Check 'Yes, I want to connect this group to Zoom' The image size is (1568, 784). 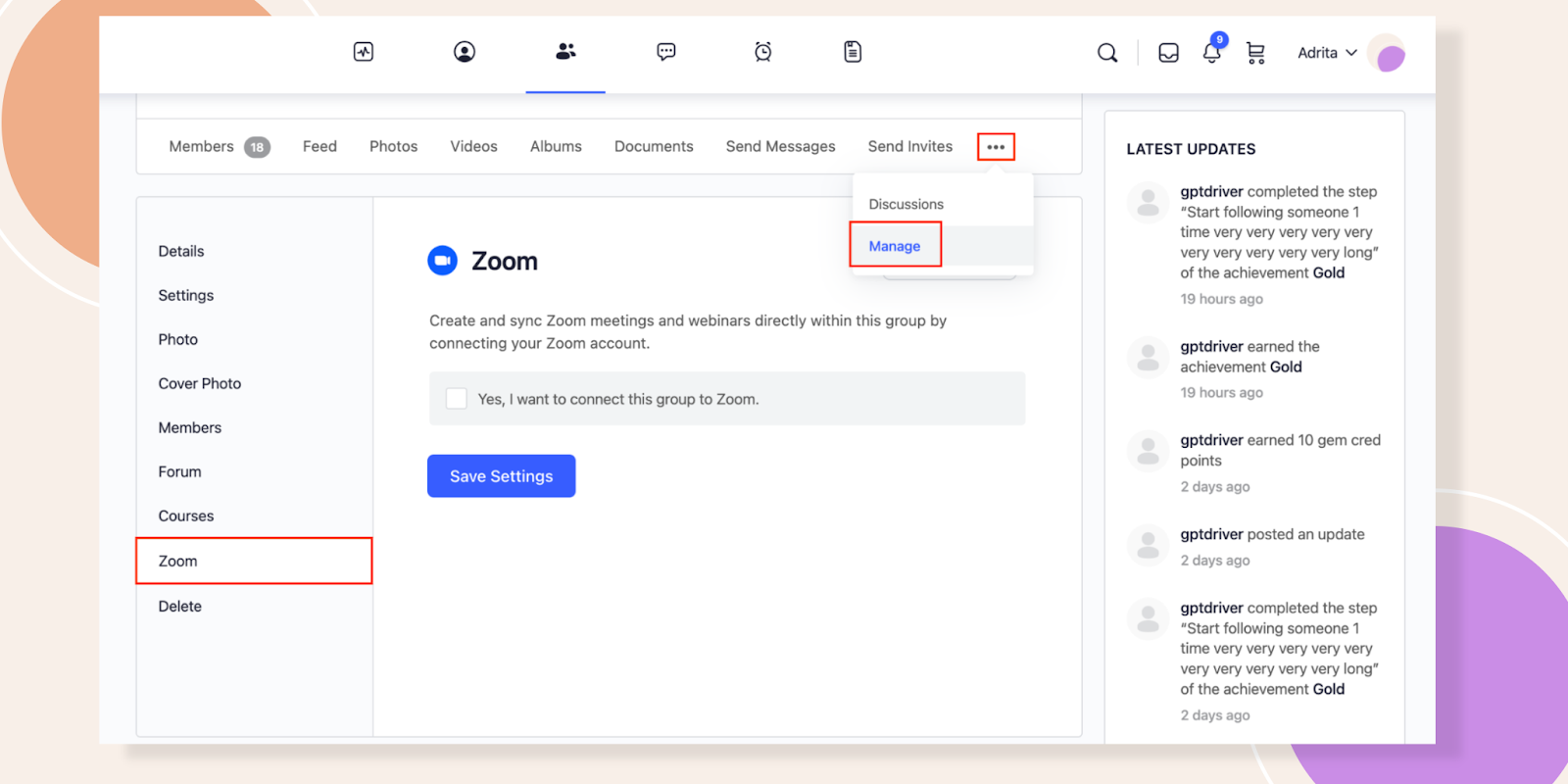coord(457,399)
